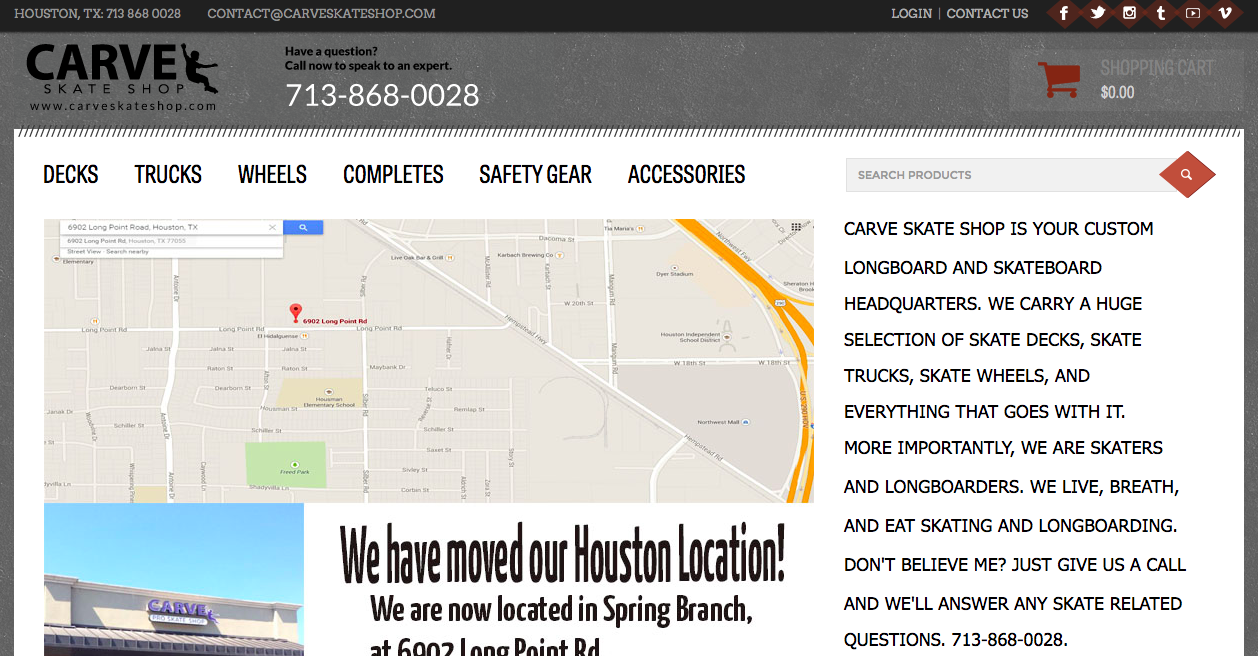1258x656 pixels.
Task: Click the shopping cart icon
Action: [1059, 80]
